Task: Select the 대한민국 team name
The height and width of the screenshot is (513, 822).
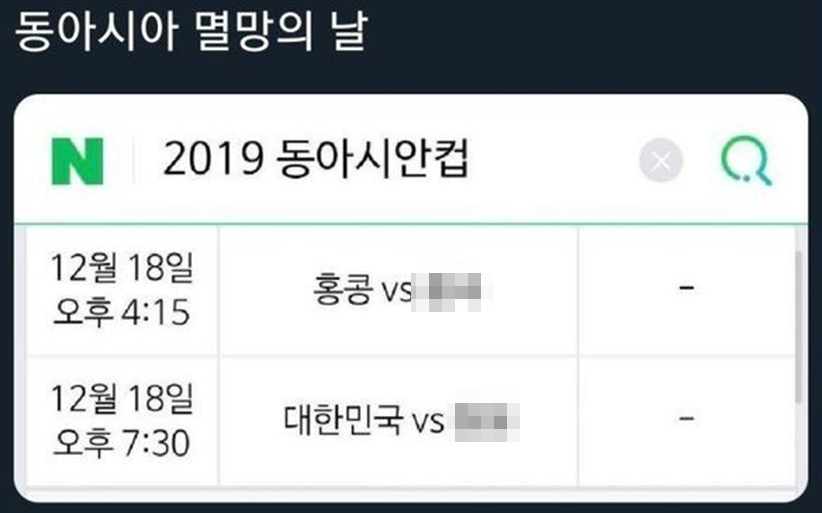Action: pyautogui.click(x=343, y=419)
